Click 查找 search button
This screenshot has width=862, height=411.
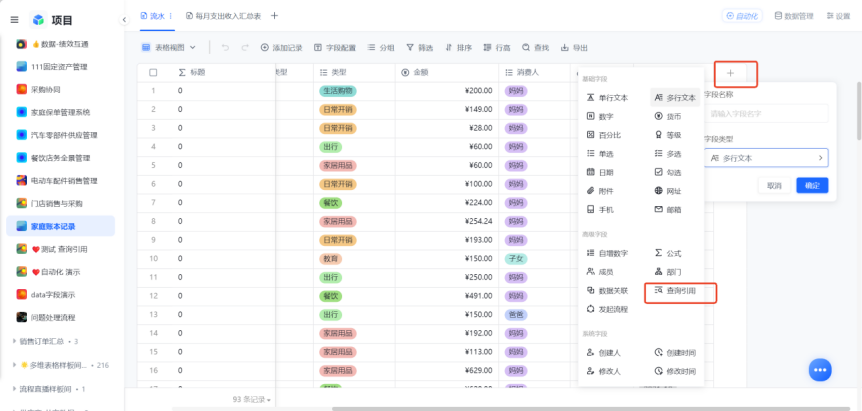click(535, 48)
